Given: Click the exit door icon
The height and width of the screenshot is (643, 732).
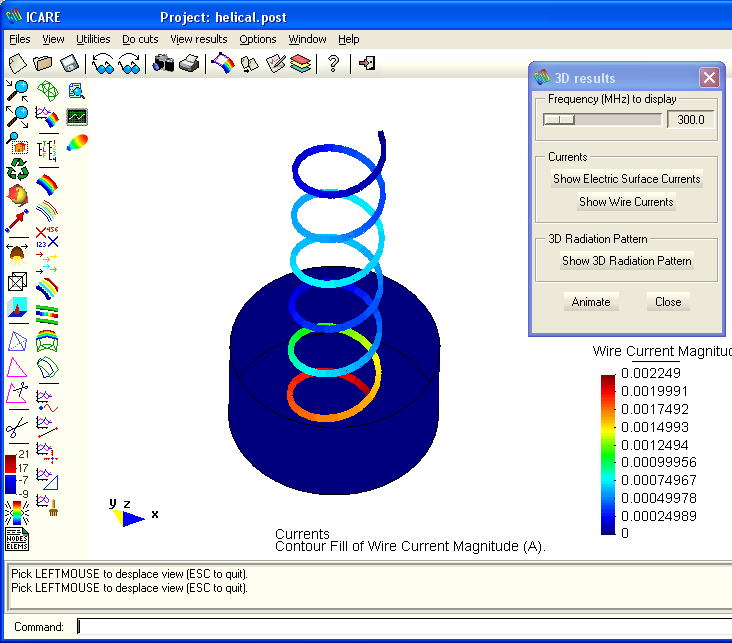Looking at the screenshot, I should (367, 63).
